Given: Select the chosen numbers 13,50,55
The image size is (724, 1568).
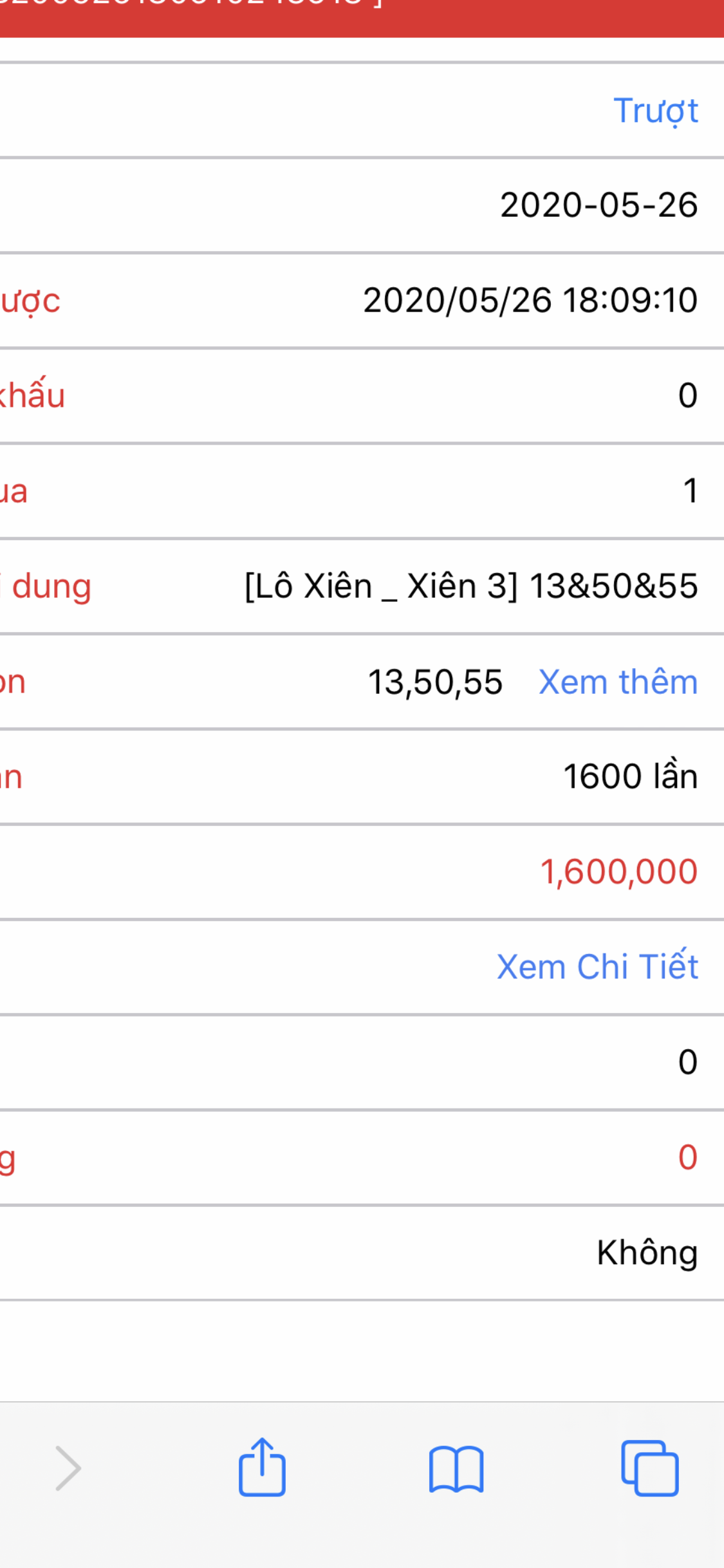Looking at the screenshot, I should [x=435, y=682].
